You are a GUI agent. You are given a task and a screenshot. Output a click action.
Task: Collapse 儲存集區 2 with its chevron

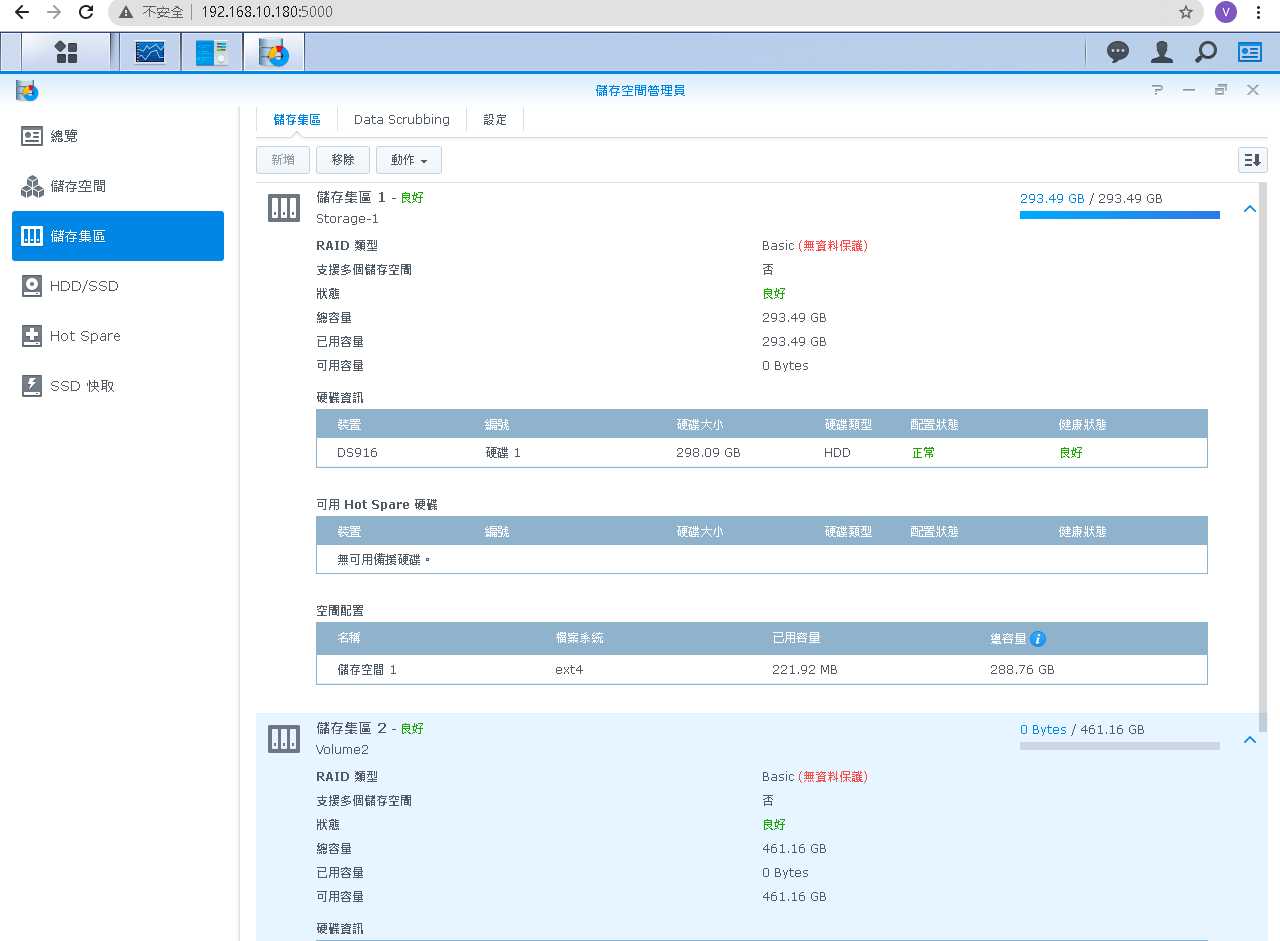pyautogui.click(x=1249, y=740)
